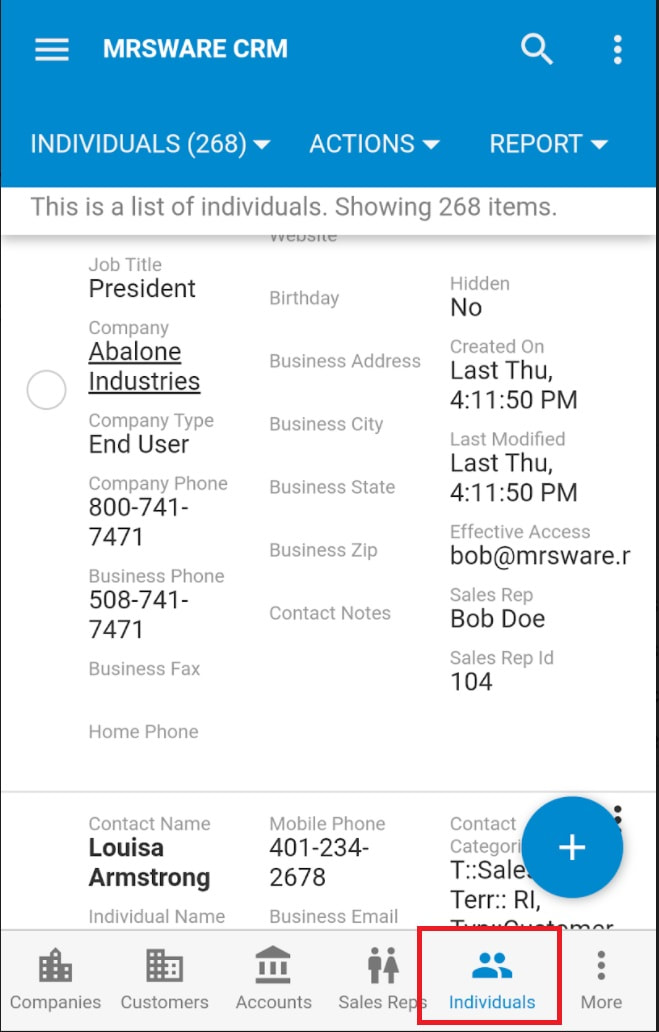The width and height of the screenshot is (659, 1032).
Task: Open the Abalone Industries company link
Action: pyautogui.click(x=144, y=366)
